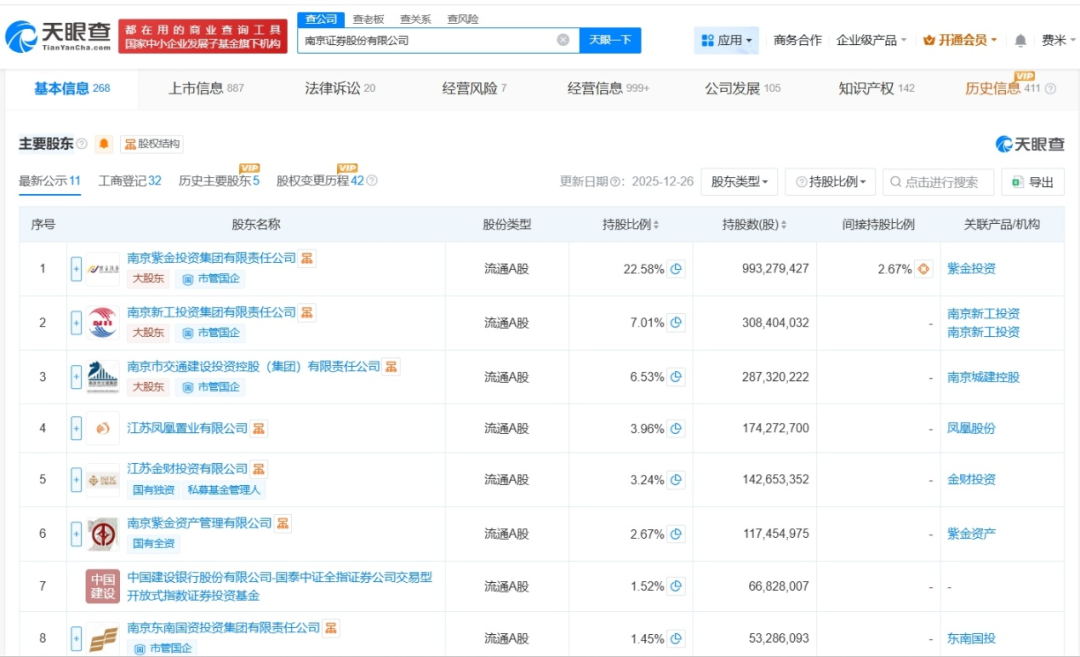Focus the 点击进行搜索 shareholder search field
This screenshot has height=657, width=1080.
pos(938,182)
